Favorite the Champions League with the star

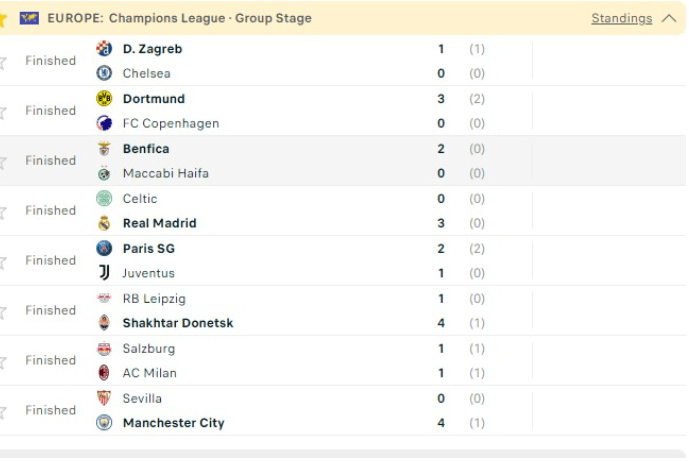point(3,18)
